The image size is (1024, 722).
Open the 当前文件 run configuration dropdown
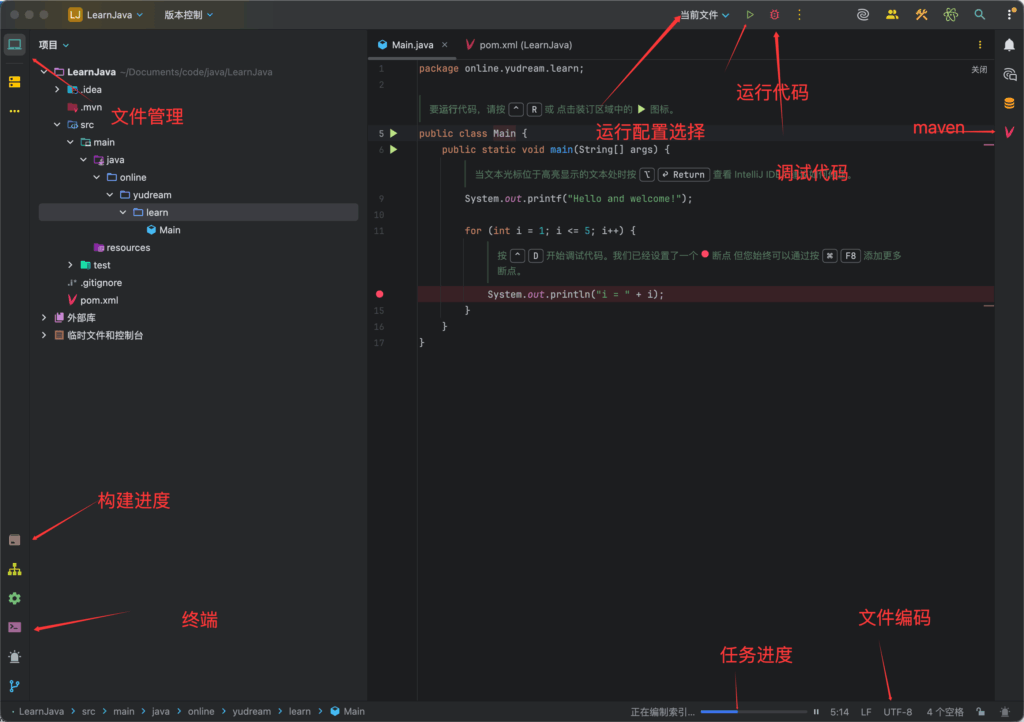pos(704,15)
